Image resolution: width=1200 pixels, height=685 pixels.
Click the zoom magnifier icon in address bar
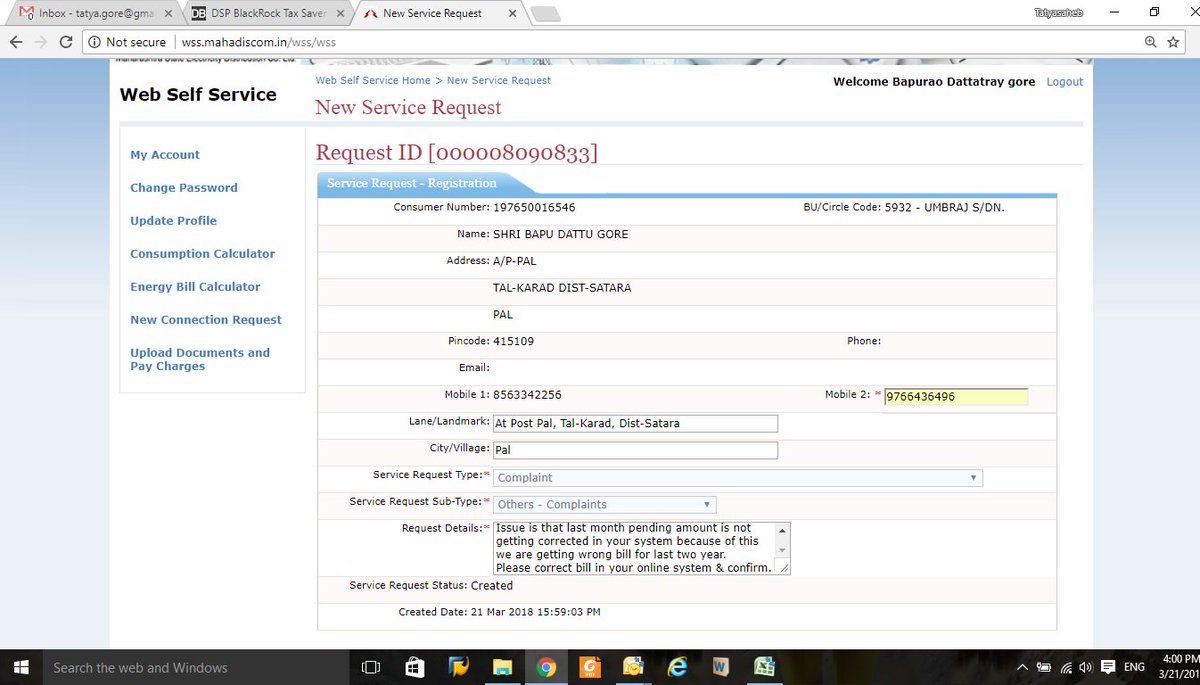(1151, 42)
